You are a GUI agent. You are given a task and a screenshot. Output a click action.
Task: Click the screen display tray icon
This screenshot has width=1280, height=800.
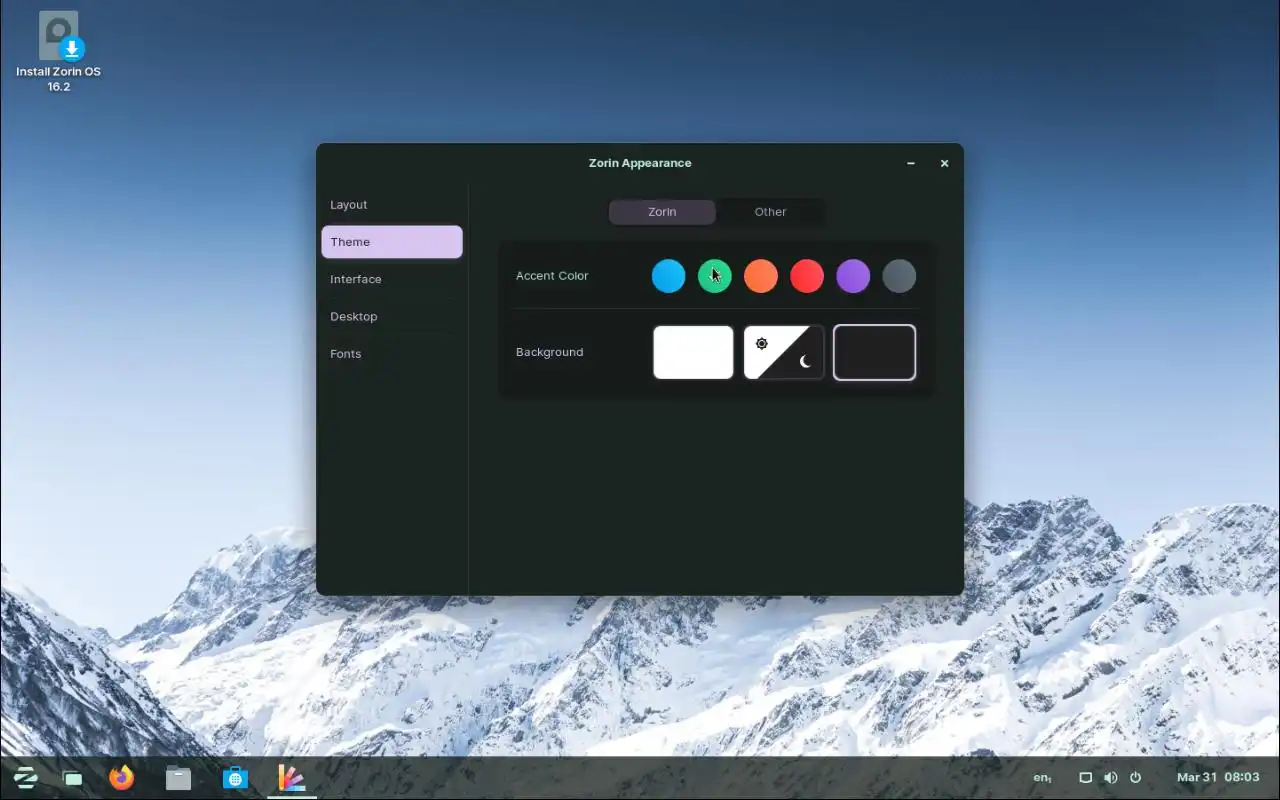(x=1085, y=777)
